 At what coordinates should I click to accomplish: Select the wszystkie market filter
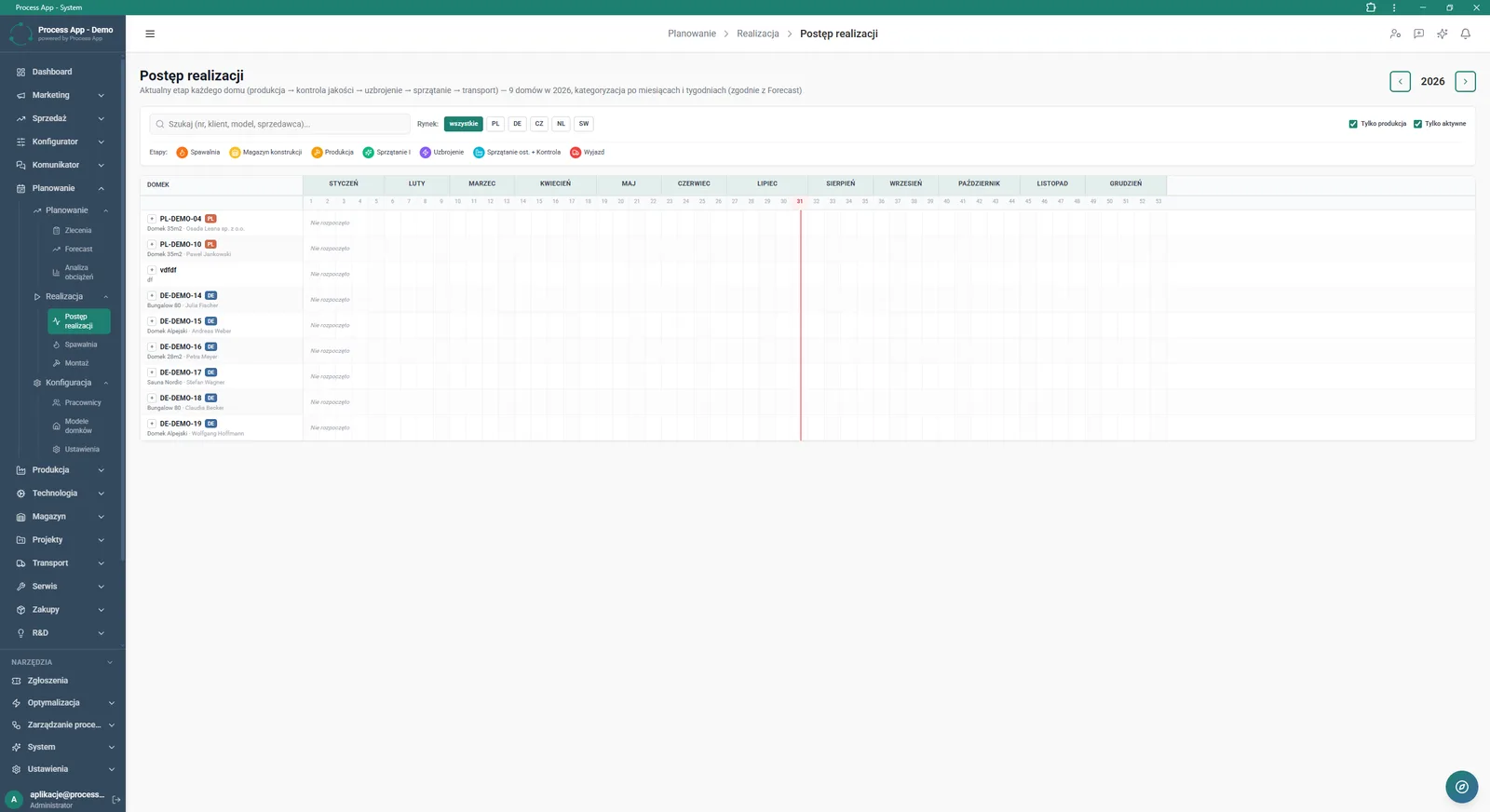(464, 124)
